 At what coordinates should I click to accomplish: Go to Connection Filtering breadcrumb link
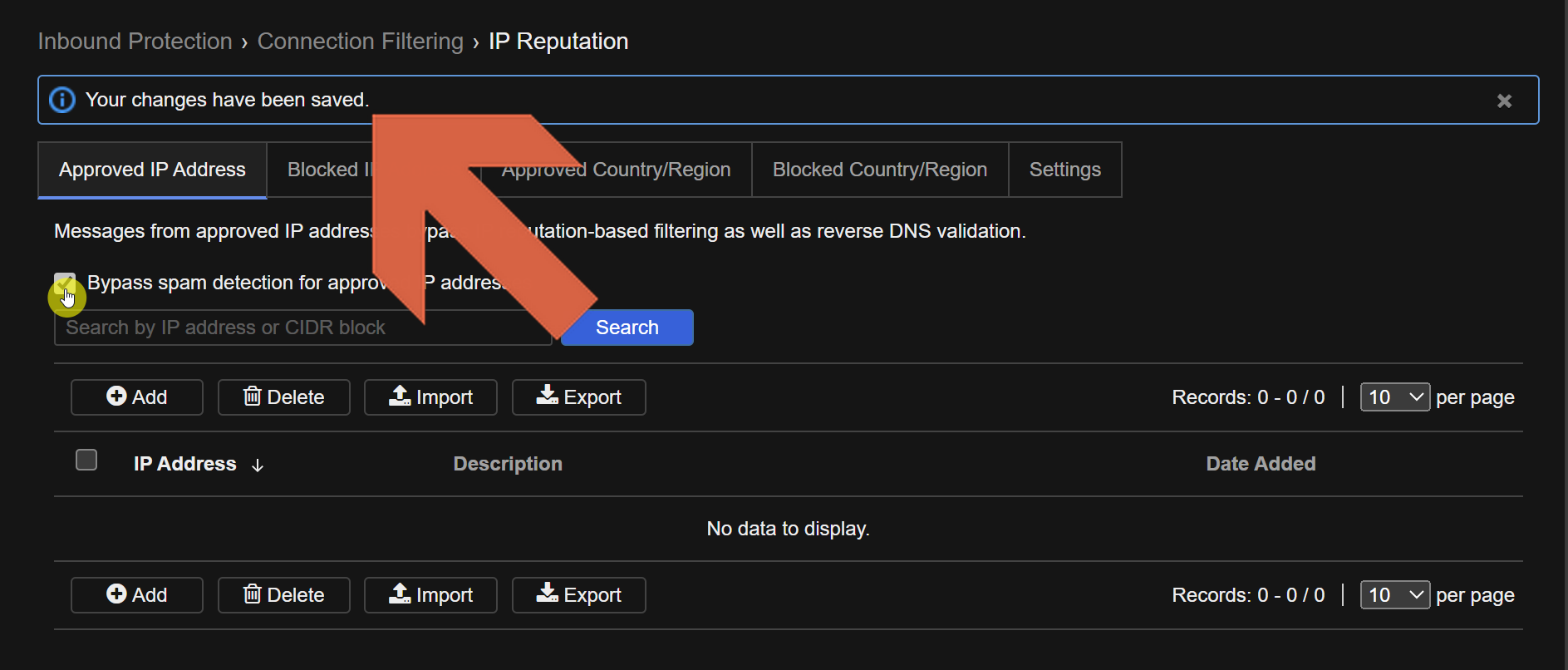pyautogui.click(x=360, y=42)
